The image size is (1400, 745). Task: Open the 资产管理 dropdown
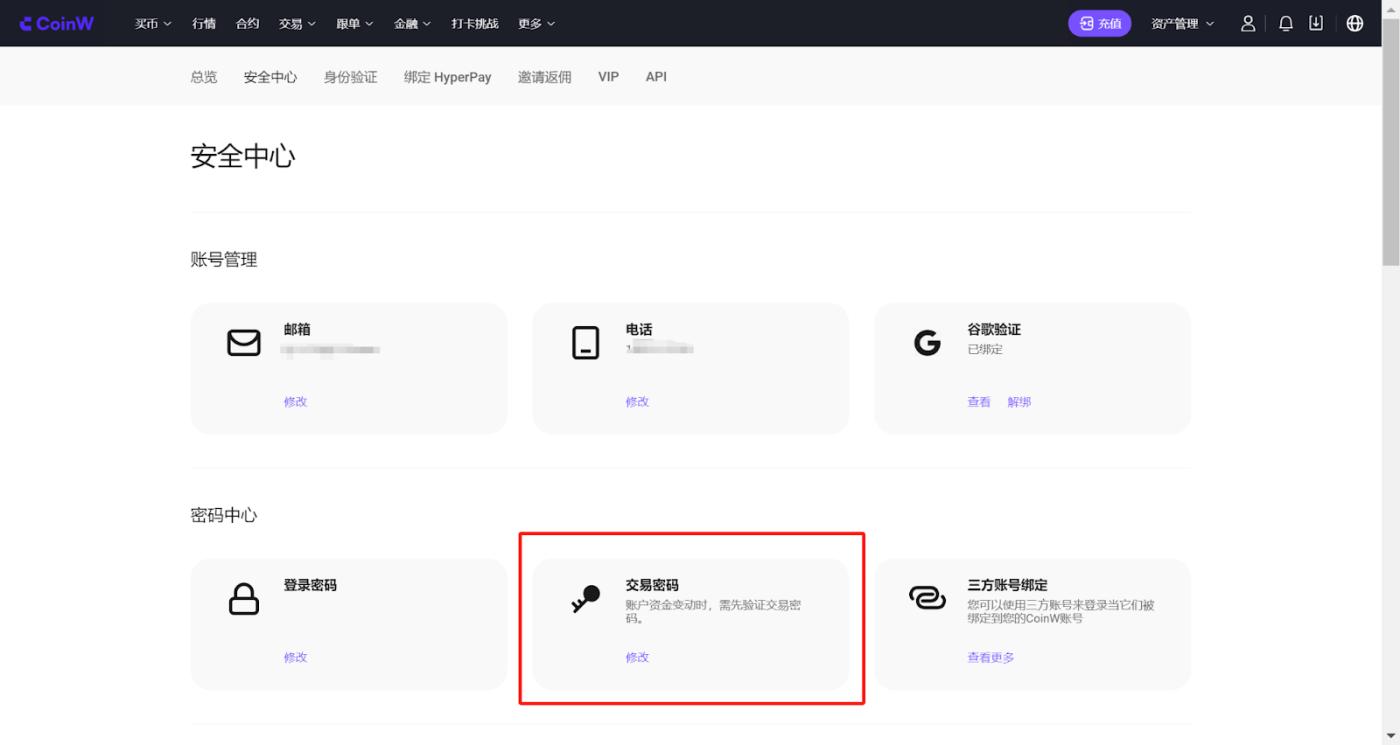click(x=1182, y=23)
